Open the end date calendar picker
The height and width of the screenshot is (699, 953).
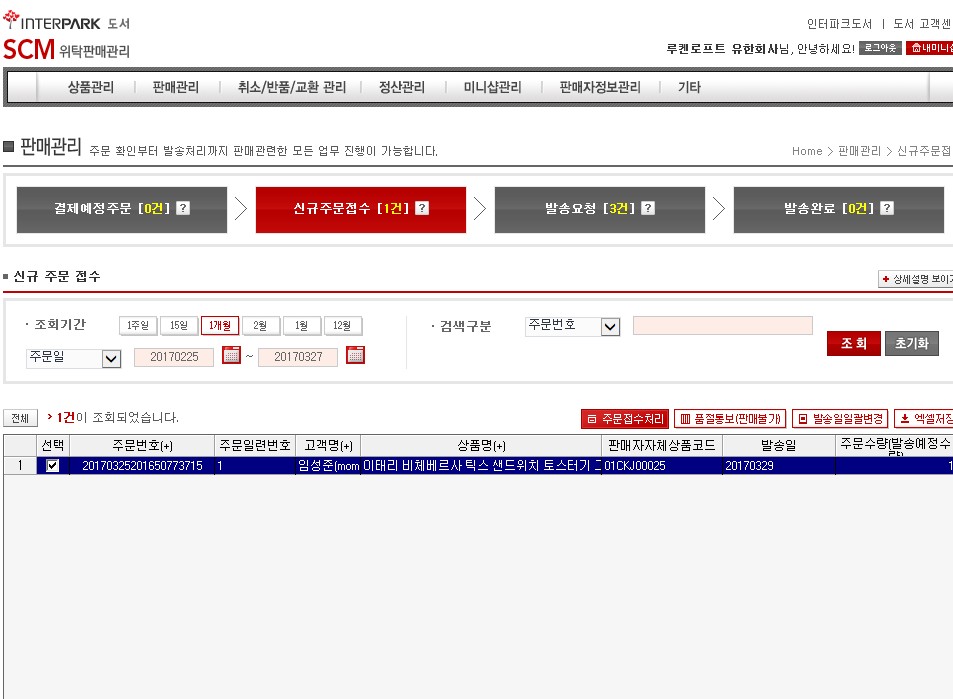tap(355, 355)
